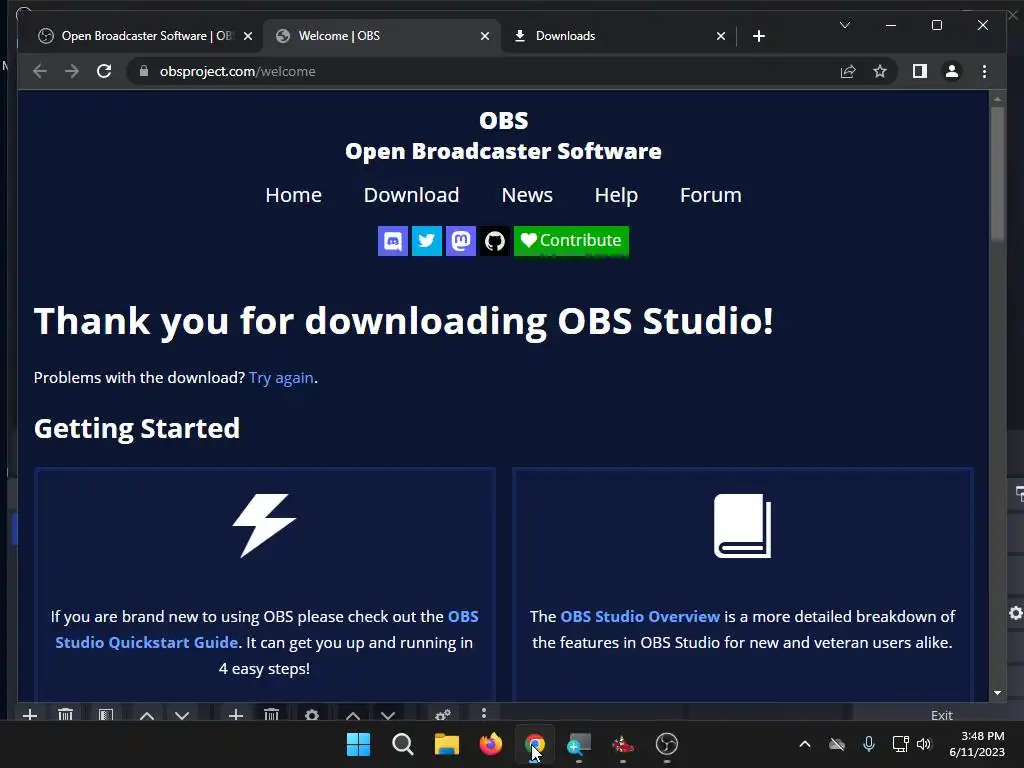Image resolution: width=1024 pixels, height=768 pixels.
Task: Open Windows taskbar search
Action: coord(402,744)
